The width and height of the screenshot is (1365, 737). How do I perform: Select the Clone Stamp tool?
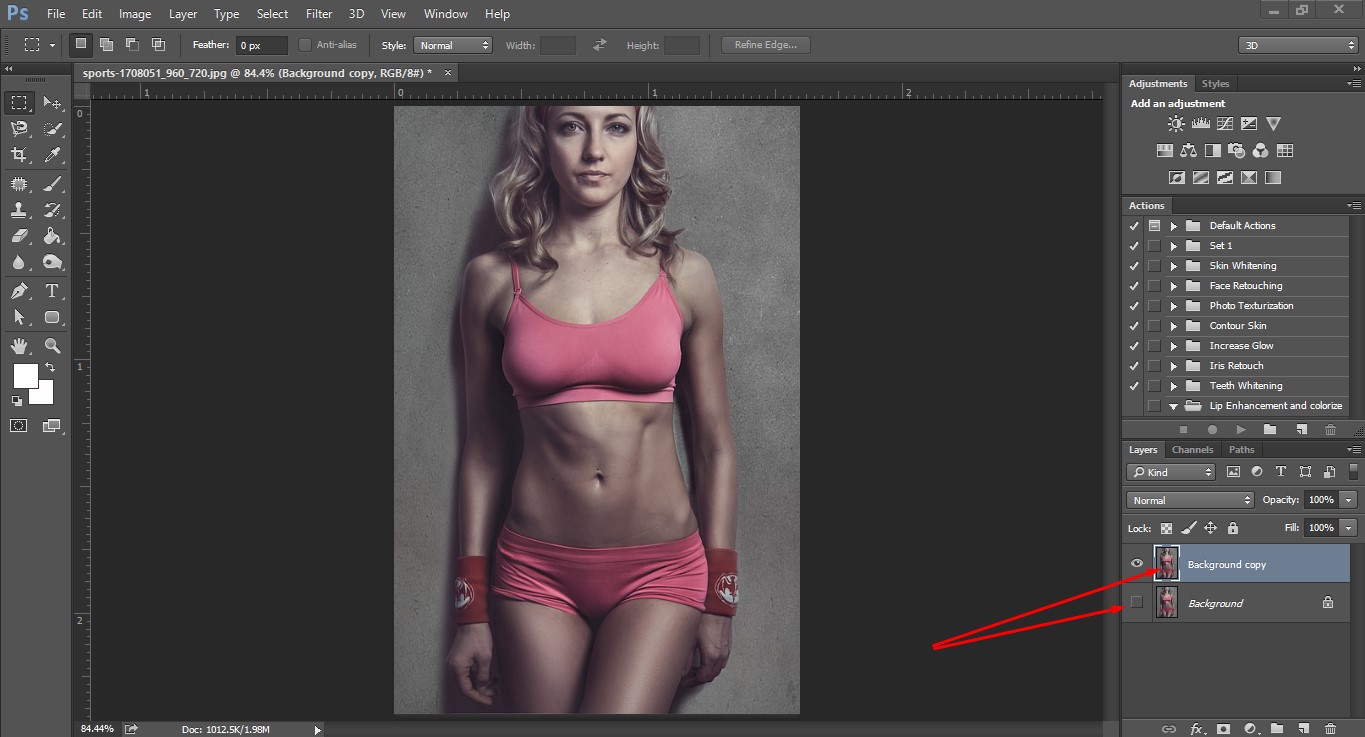[19, 210]
